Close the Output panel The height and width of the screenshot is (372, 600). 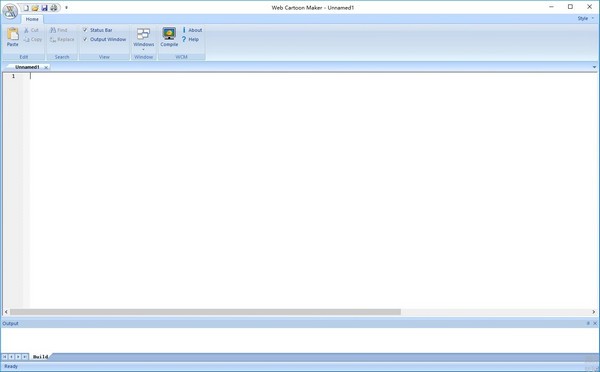[595, 323]
